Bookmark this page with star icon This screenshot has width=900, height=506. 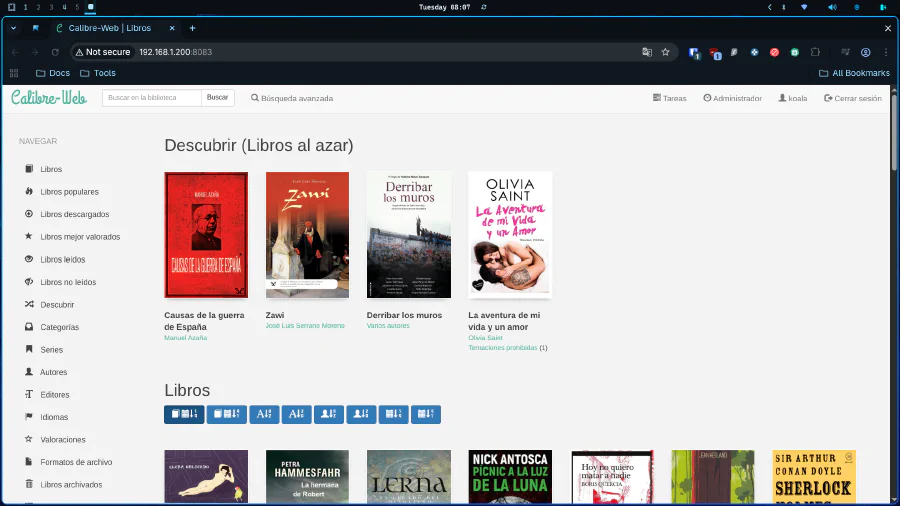tap(666, 52)
